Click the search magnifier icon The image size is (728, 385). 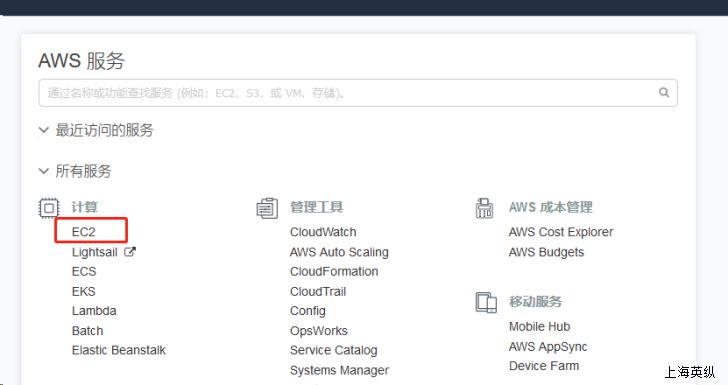[x=664, y=92]
